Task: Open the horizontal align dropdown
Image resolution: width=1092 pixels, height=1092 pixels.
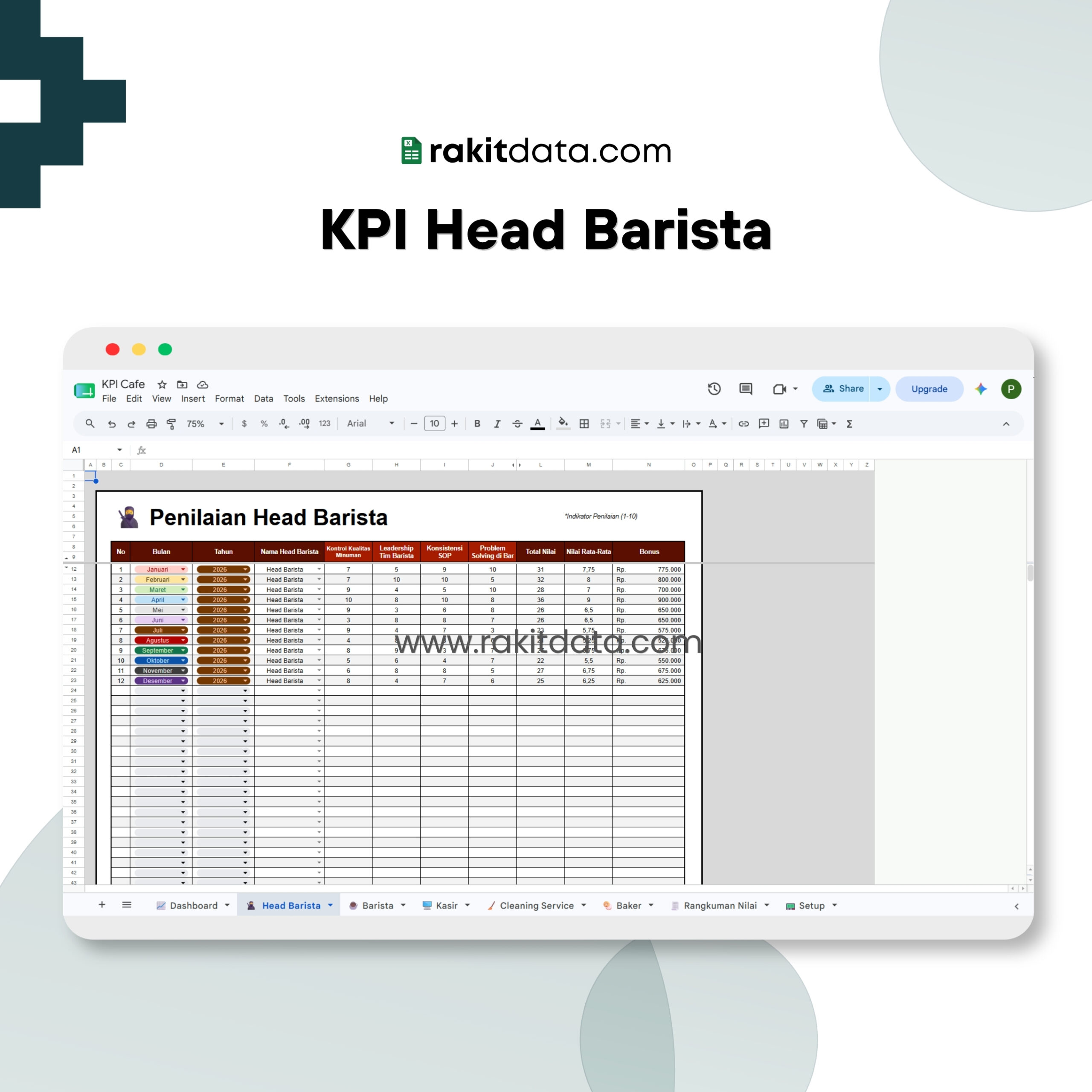Action: [640, 424]
